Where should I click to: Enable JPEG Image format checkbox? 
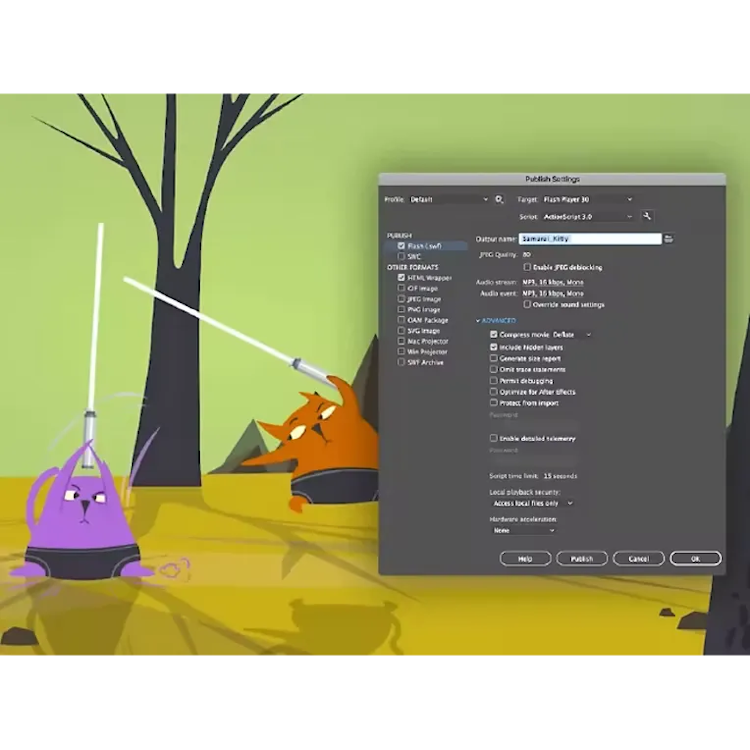click(x=401, y=298)
